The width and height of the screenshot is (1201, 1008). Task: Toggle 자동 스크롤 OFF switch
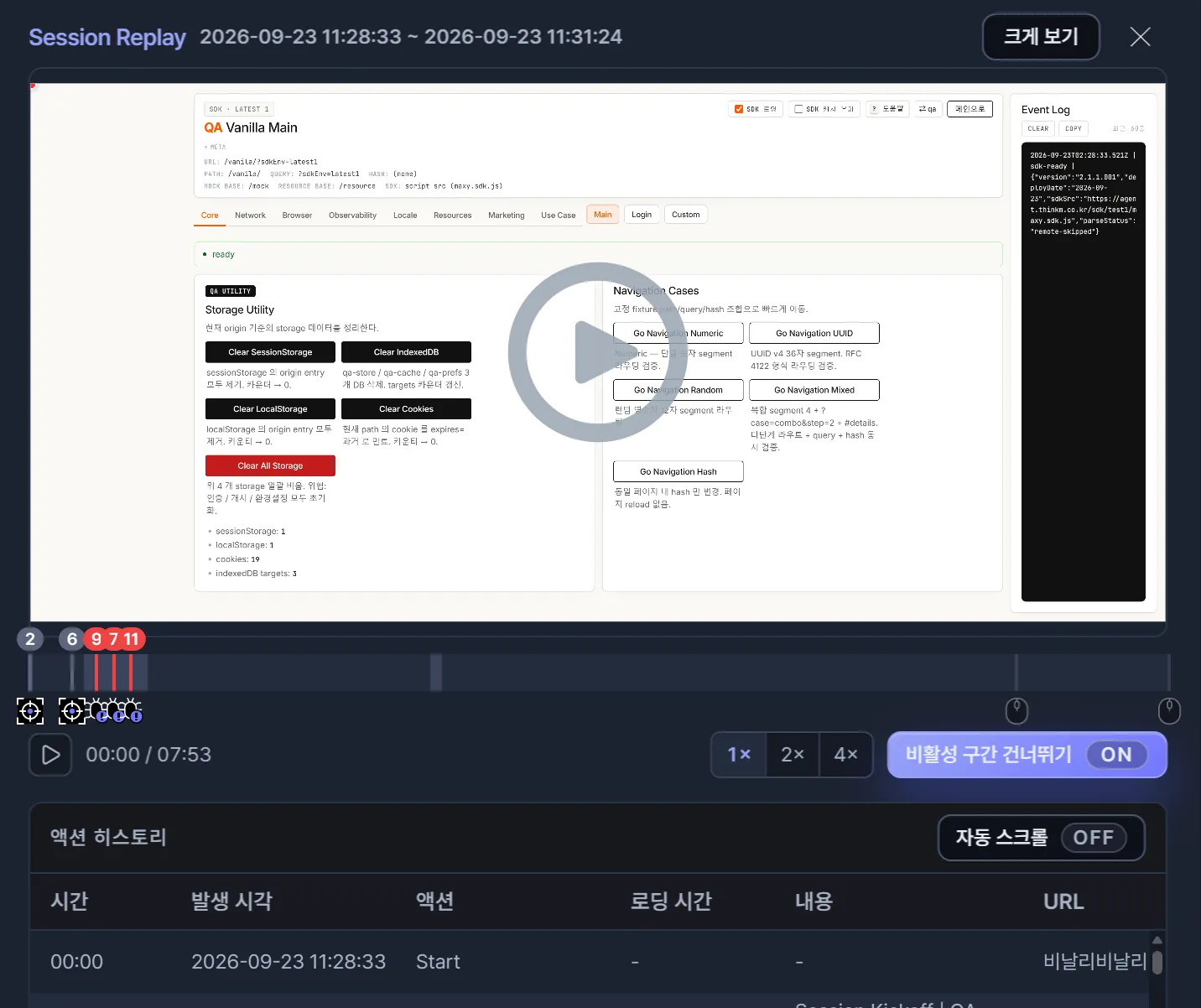(x=1093, y=838)
